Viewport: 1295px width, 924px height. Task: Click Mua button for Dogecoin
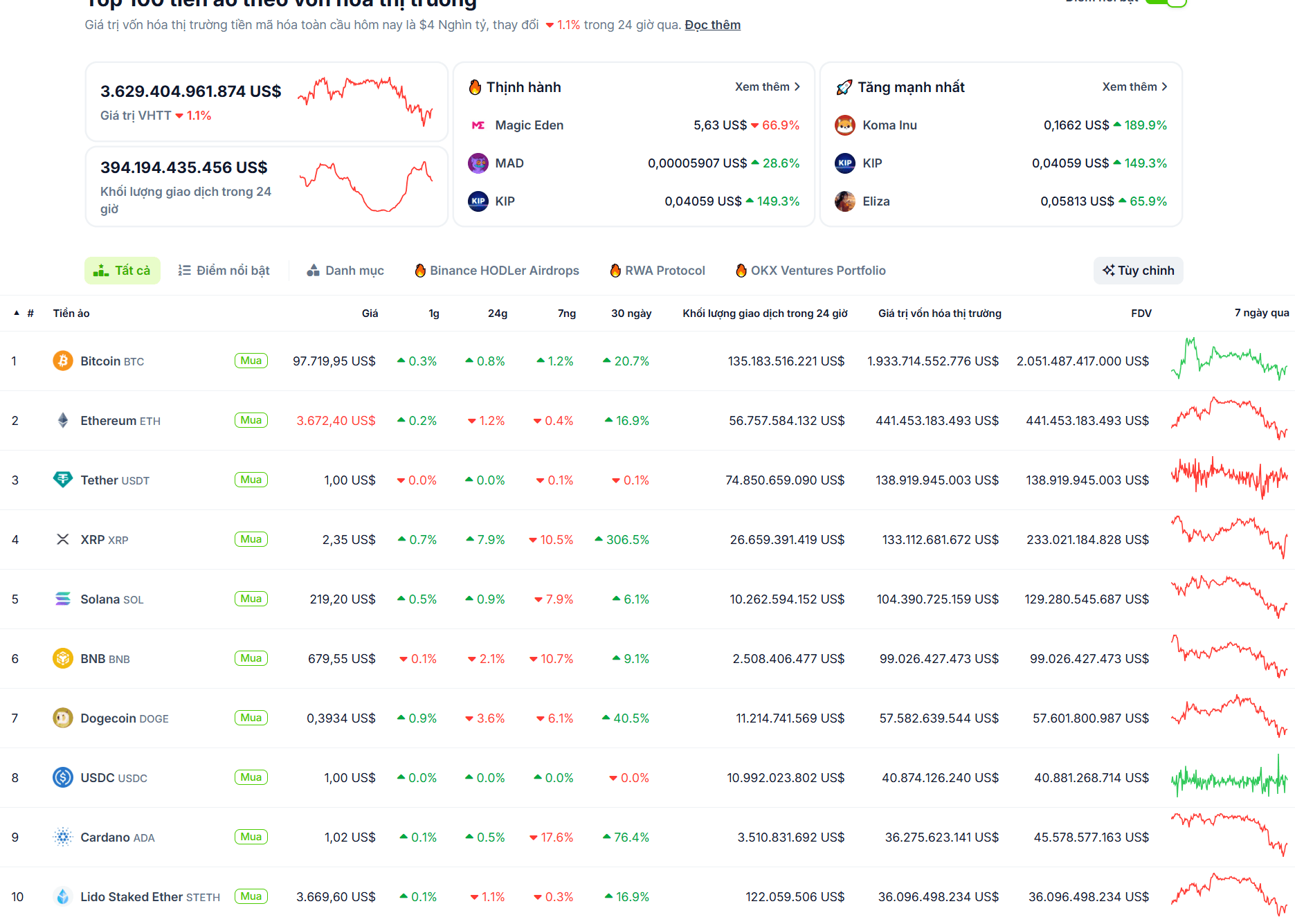[251, 718]
